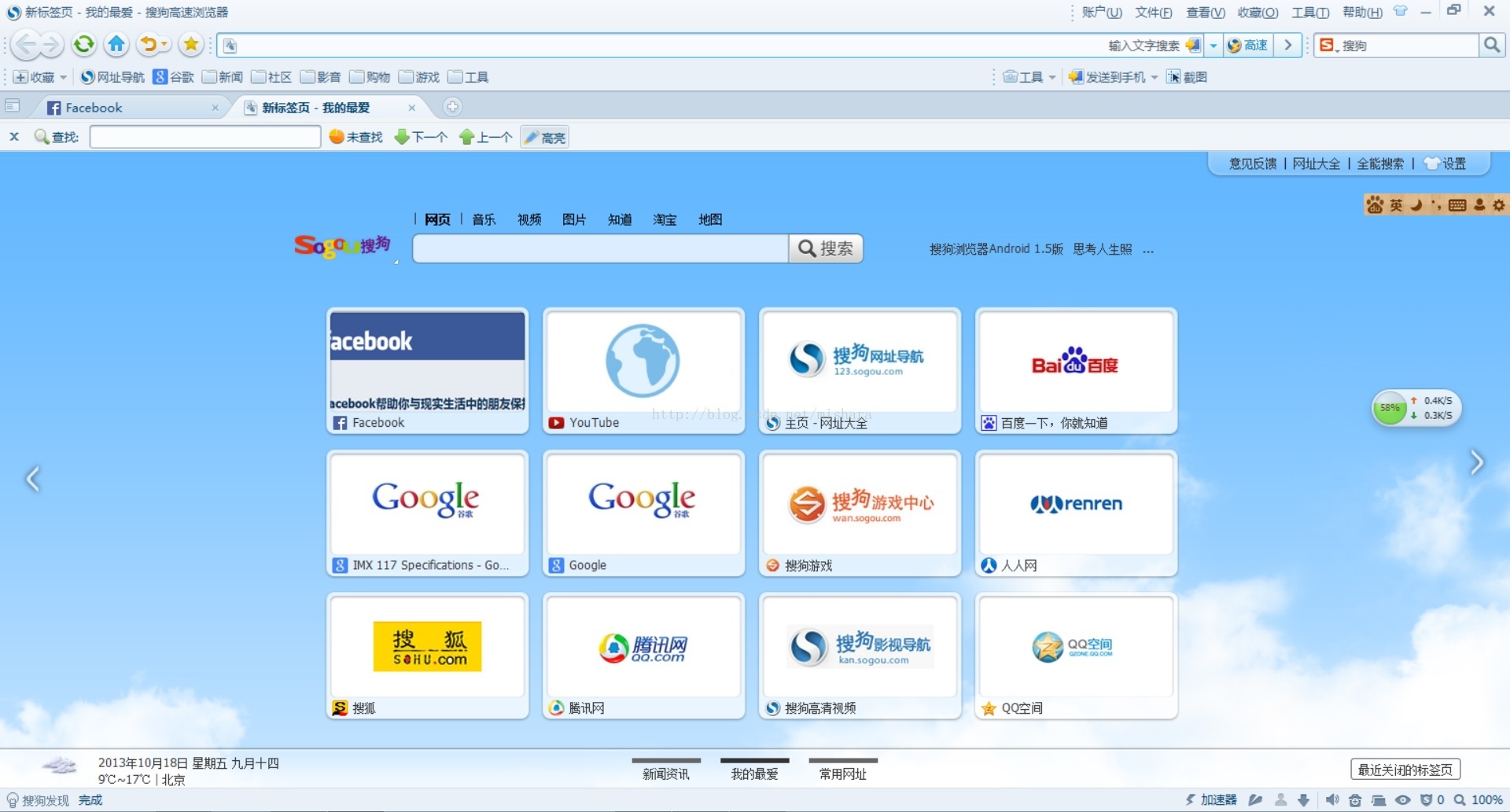Click the Baidu paw icon in sidebar widget
Screen dimensions: 1510x812
[x=1375, y=205]
